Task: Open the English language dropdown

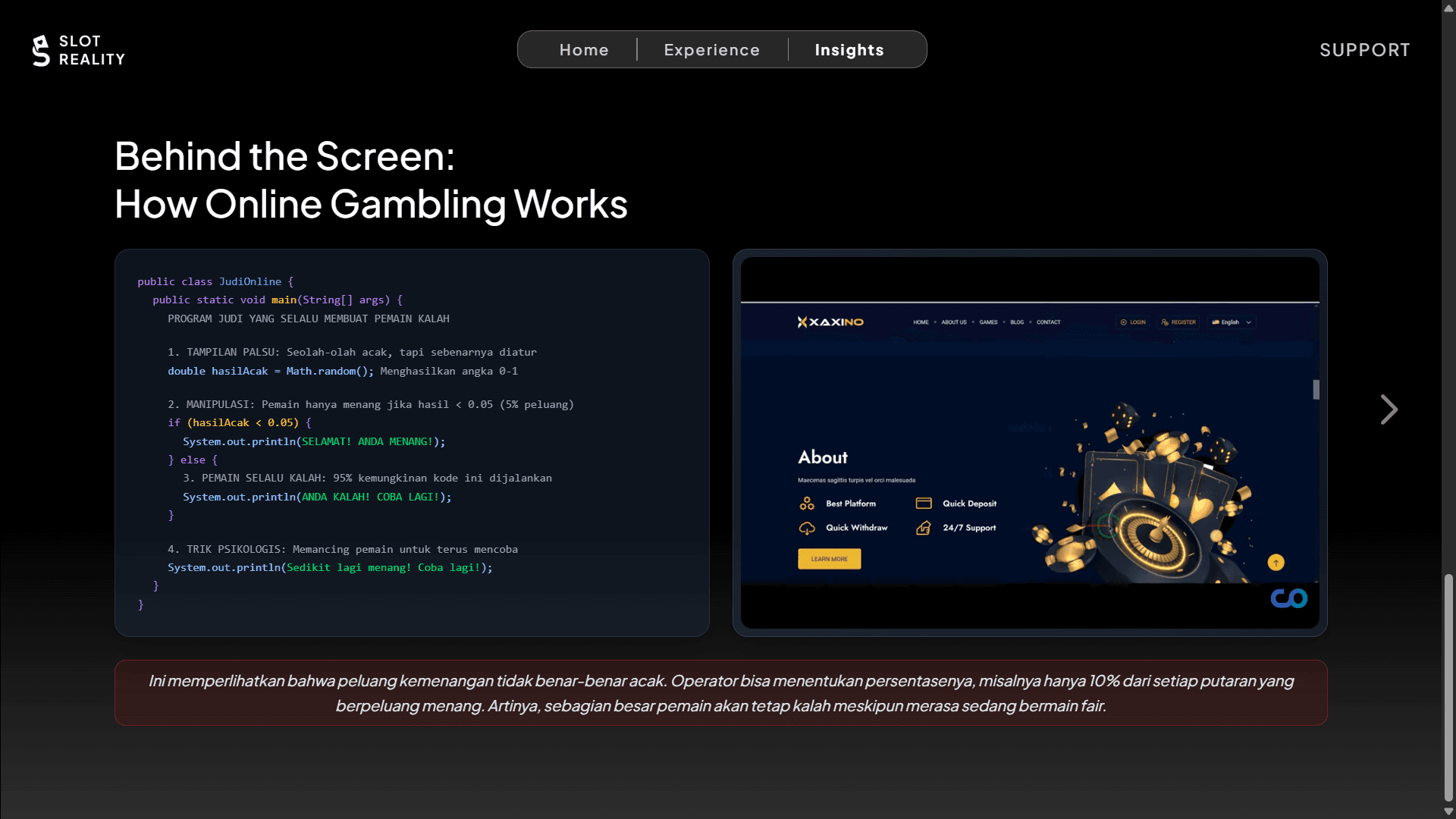Action: coord(1232,322)
